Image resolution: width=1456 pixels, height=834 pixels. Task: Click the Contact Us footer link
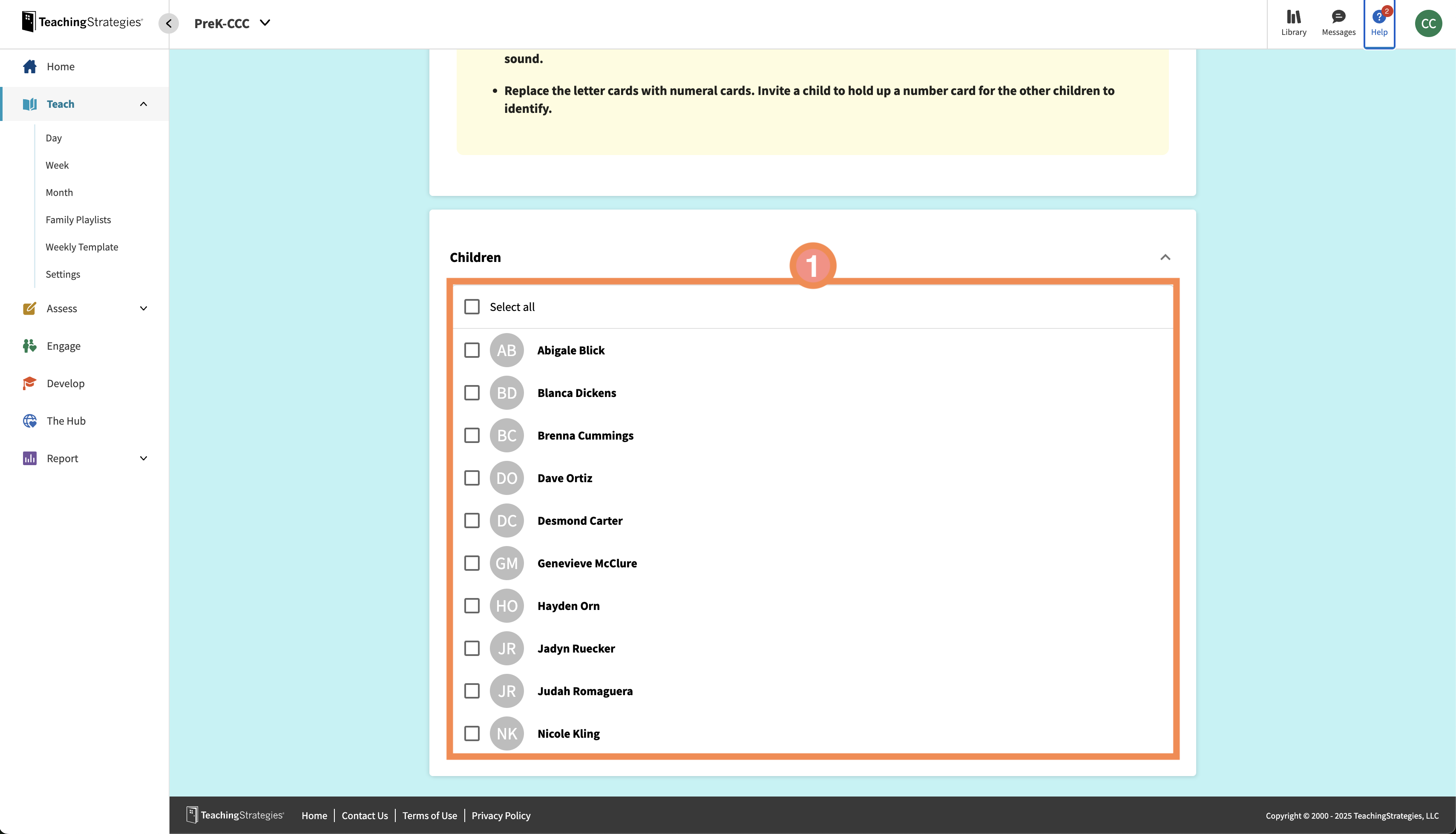364,815
